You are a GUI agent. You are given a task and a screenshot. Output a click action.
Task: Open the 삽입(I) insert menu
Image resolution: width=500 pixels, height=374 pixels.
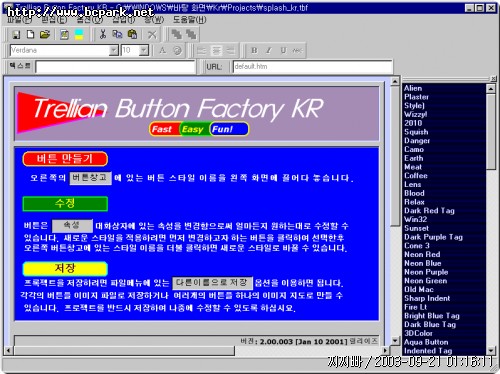(x=124, y=20)
